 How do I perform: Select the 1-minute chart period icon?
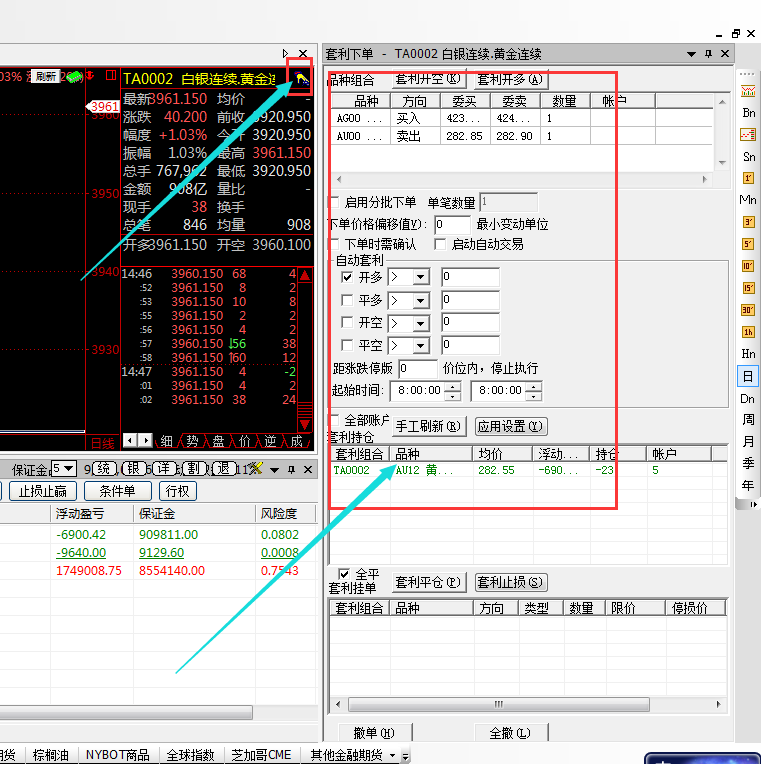[x=748, y=178]
